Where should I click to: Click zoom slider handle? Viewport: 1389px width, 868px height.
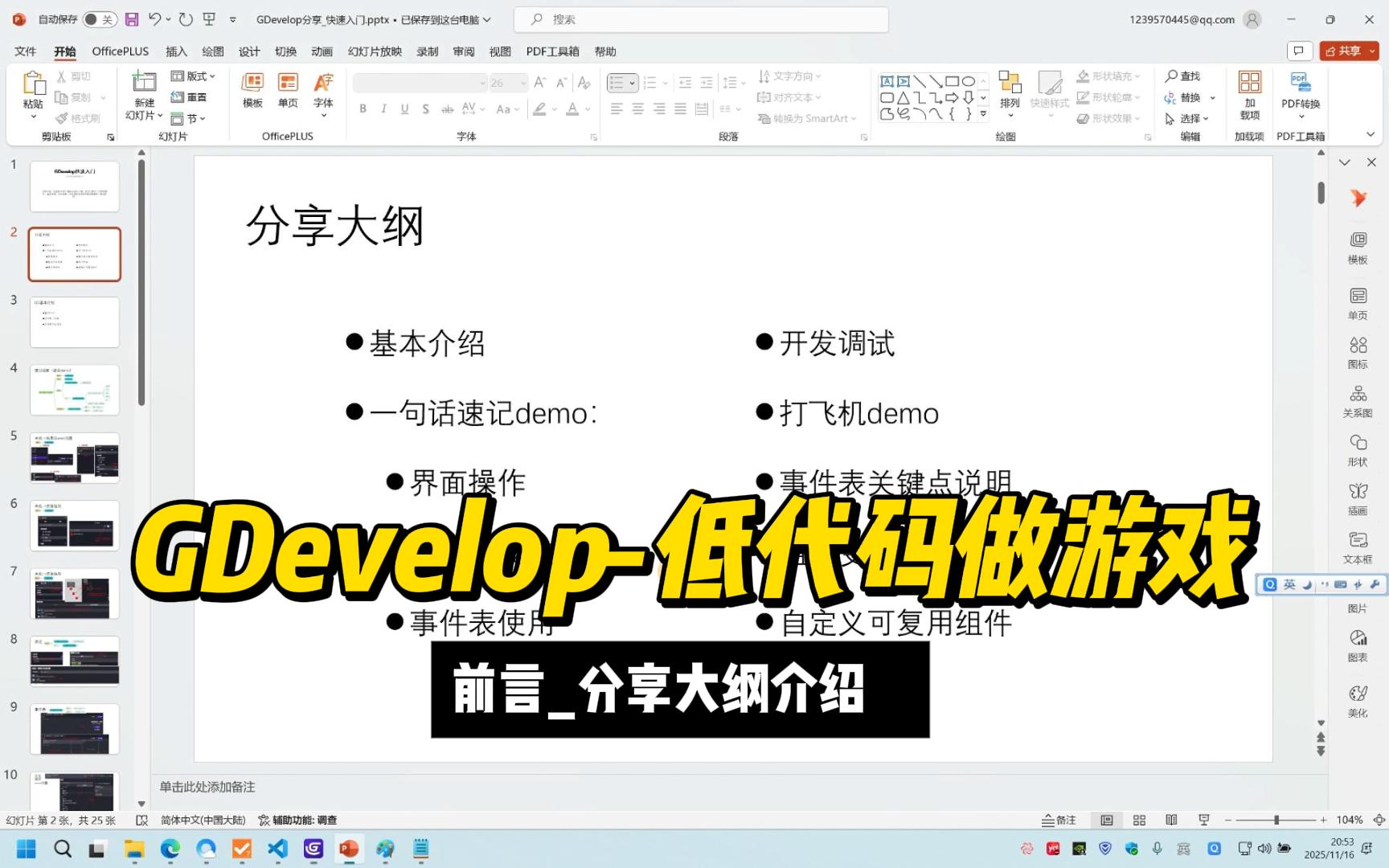1276,820
